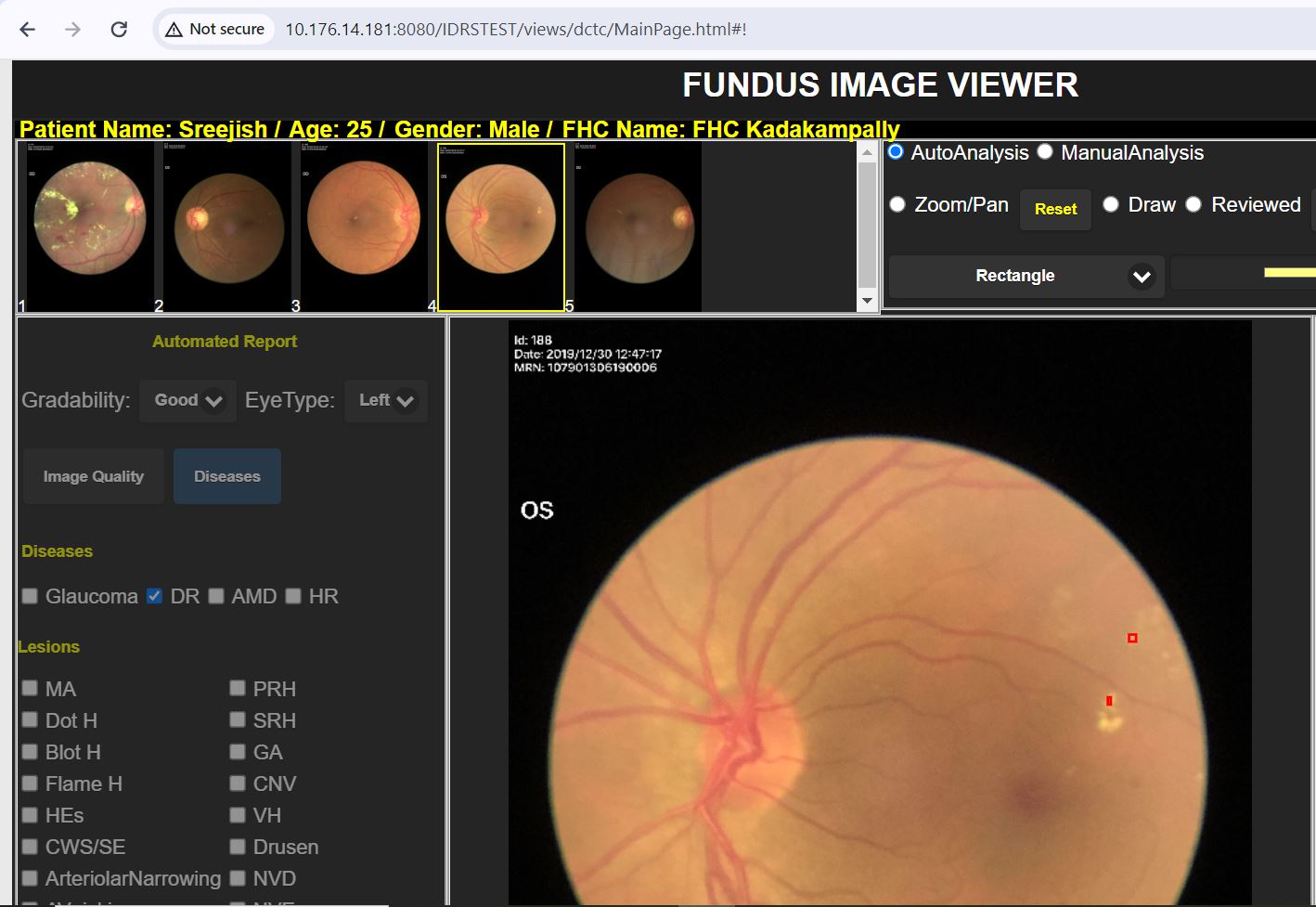
Task: Tick the CWS/SE lesion checkbox
Action: pos(30,846)
